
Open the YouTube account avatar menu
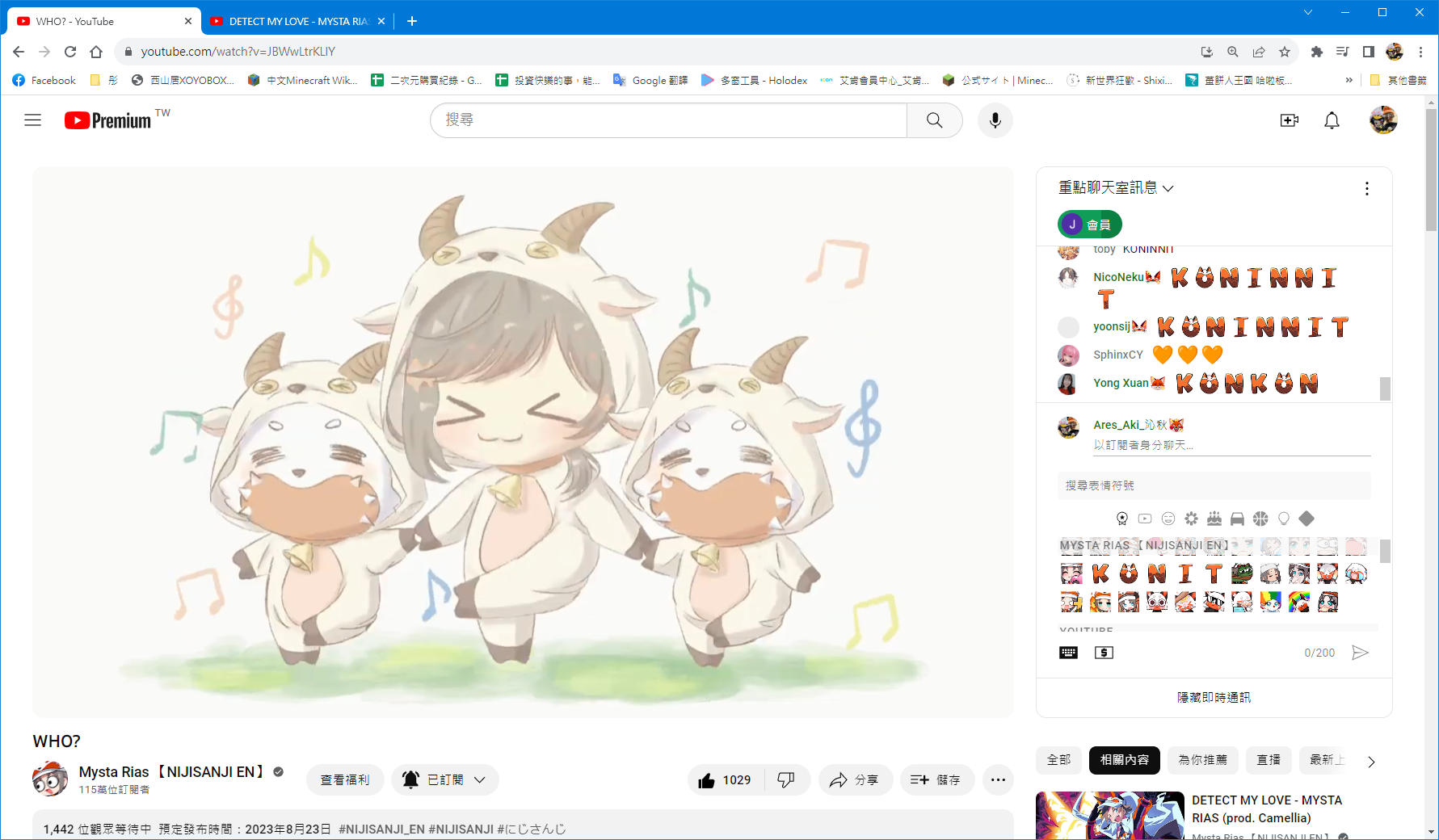tap(1383, 120)
